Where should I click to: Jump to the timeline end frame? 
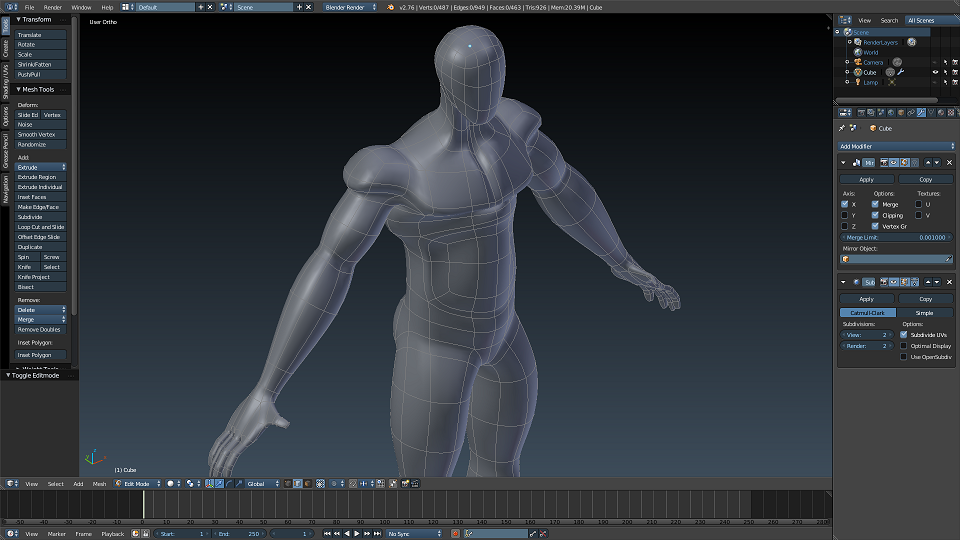379,534
